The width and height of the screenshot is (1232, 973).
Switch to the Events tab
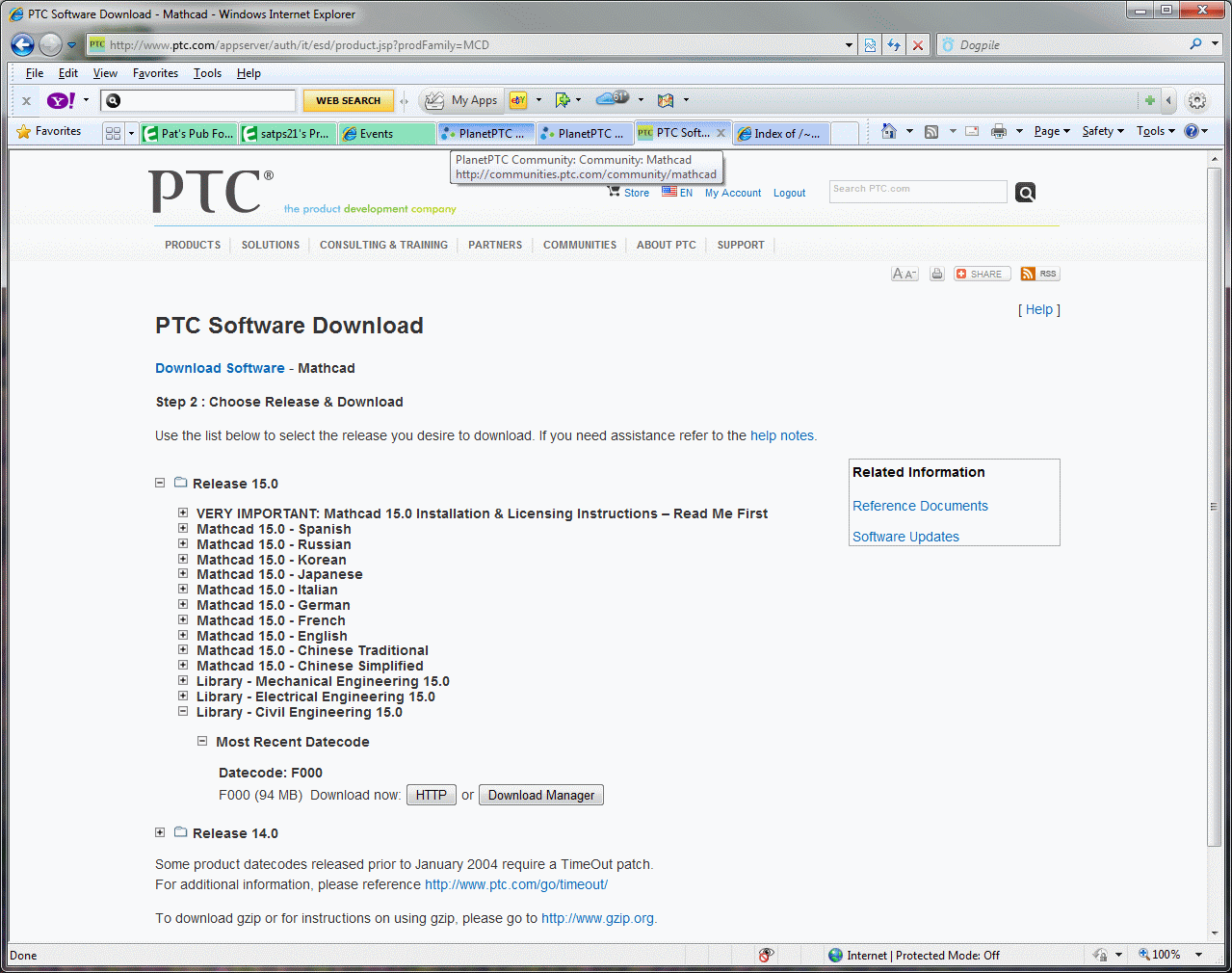(x=386, y=134)
